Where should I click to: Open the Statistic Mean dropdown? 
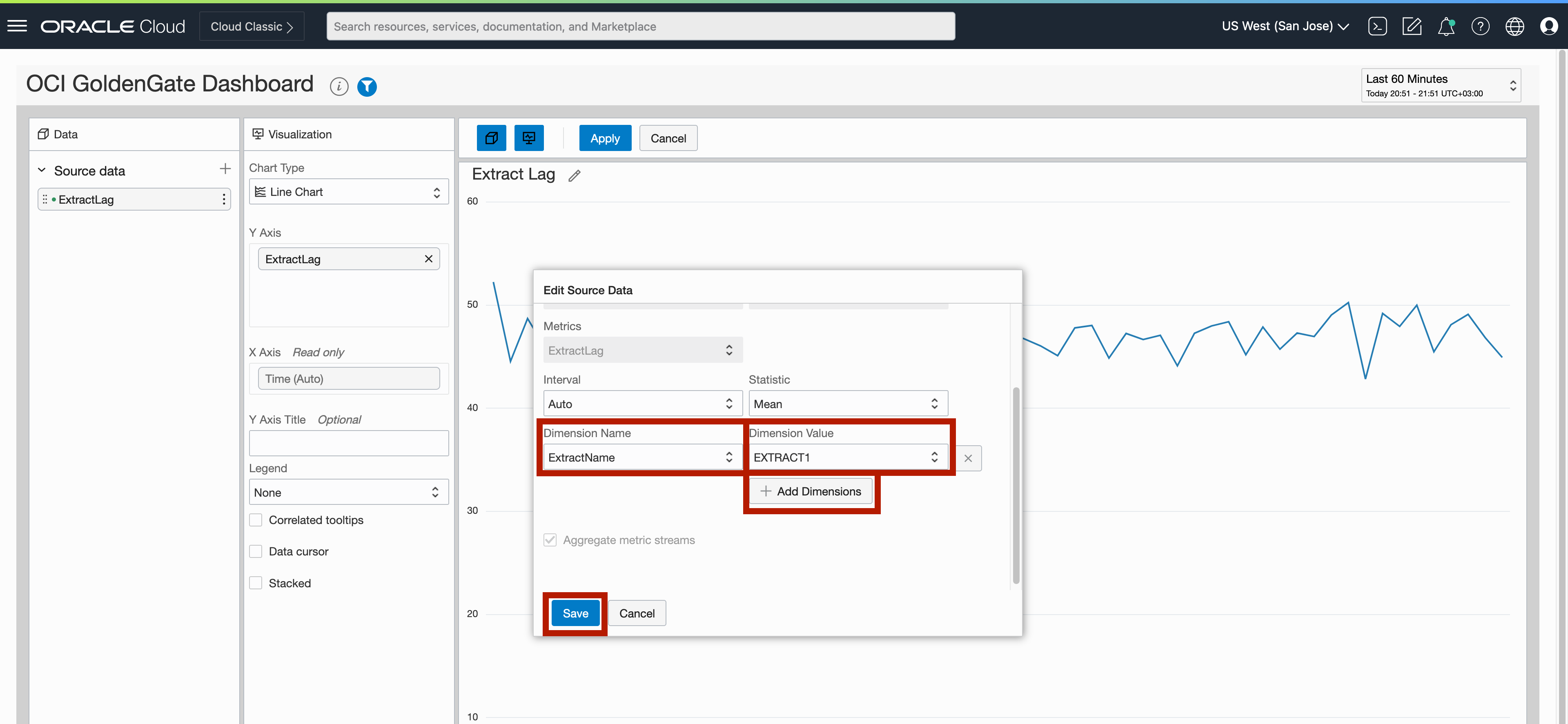point(847,404)
